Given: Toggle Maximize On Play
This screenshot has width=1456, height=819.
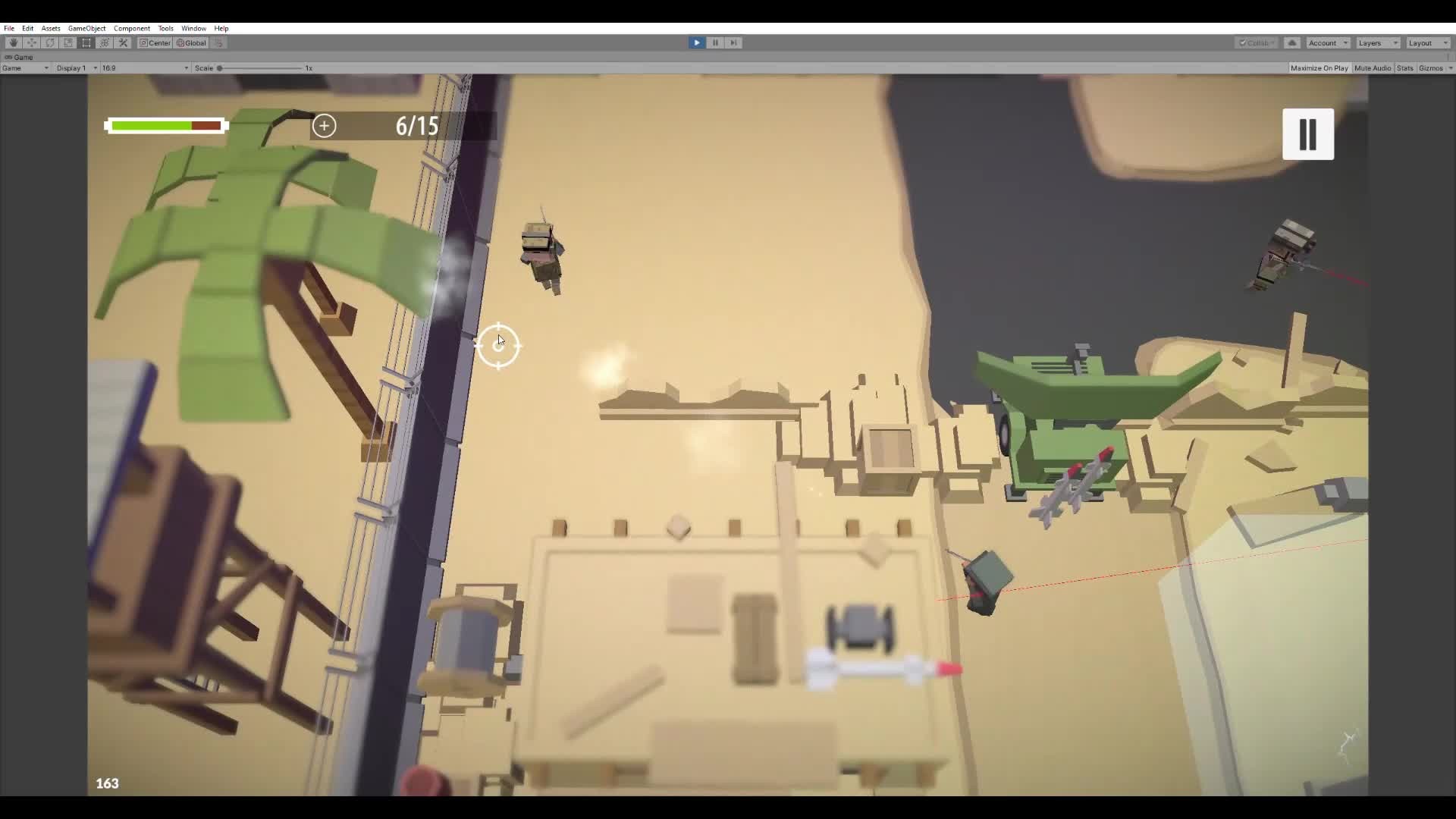Looking at the screenshot, I should pos(1319,68).
